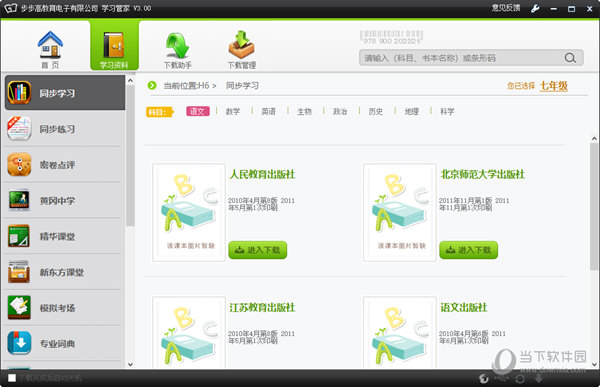Click 进入下载 for 人民教育出版社
The height and width of the screenshot is (387, 600).
[x=258, y=250]
